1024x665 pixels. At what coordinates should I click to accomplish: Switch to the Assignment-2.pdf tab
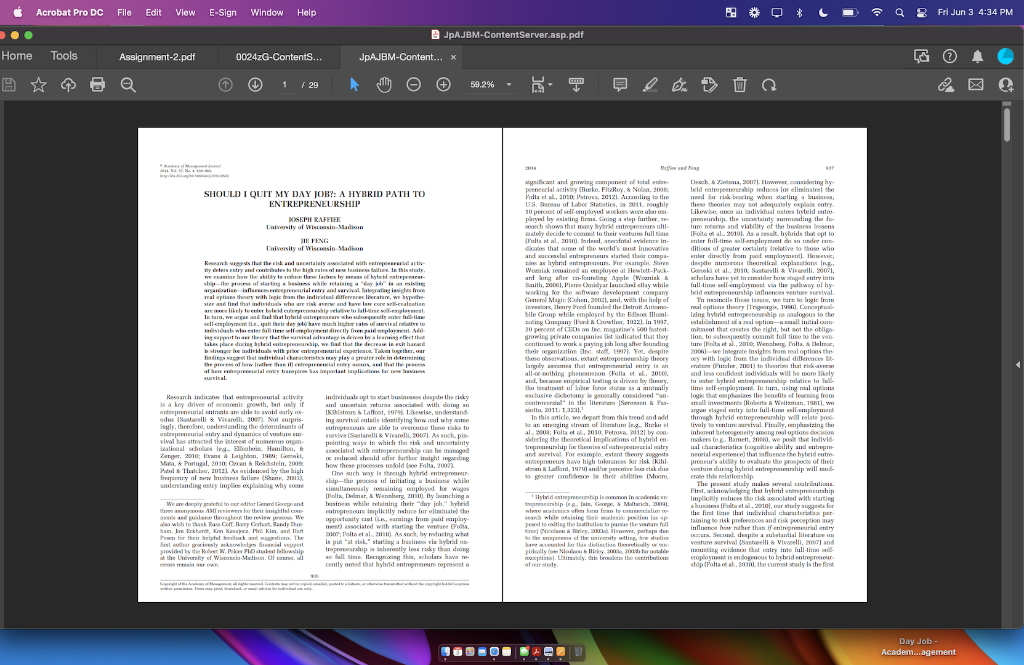(157, 57)
